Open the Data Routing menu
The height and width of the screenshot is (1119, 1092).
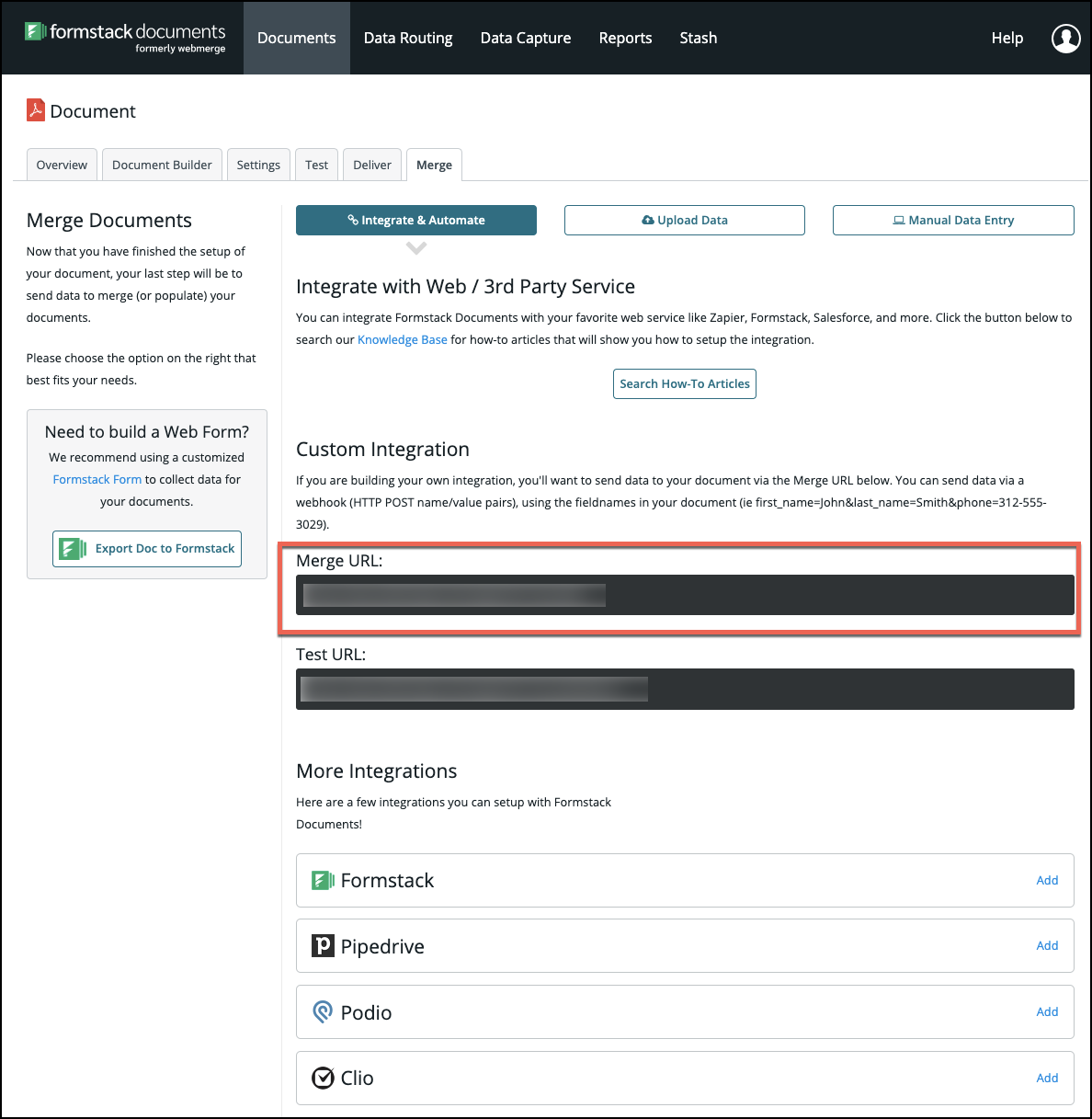[408, 38]
